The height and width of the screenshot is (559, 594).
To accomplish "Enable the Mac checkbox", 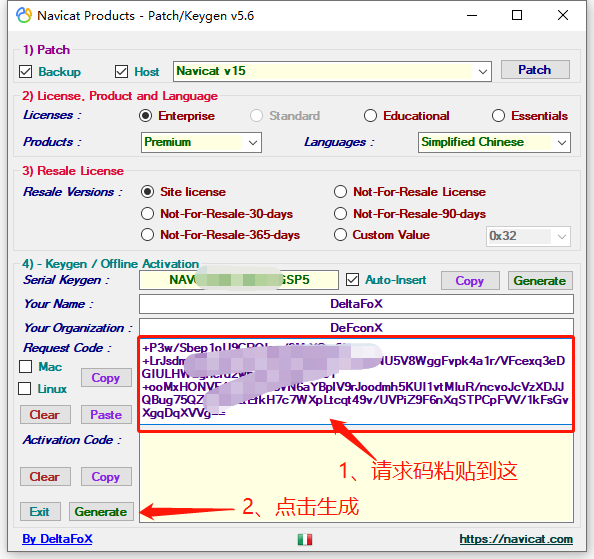I will pos(25,367).
